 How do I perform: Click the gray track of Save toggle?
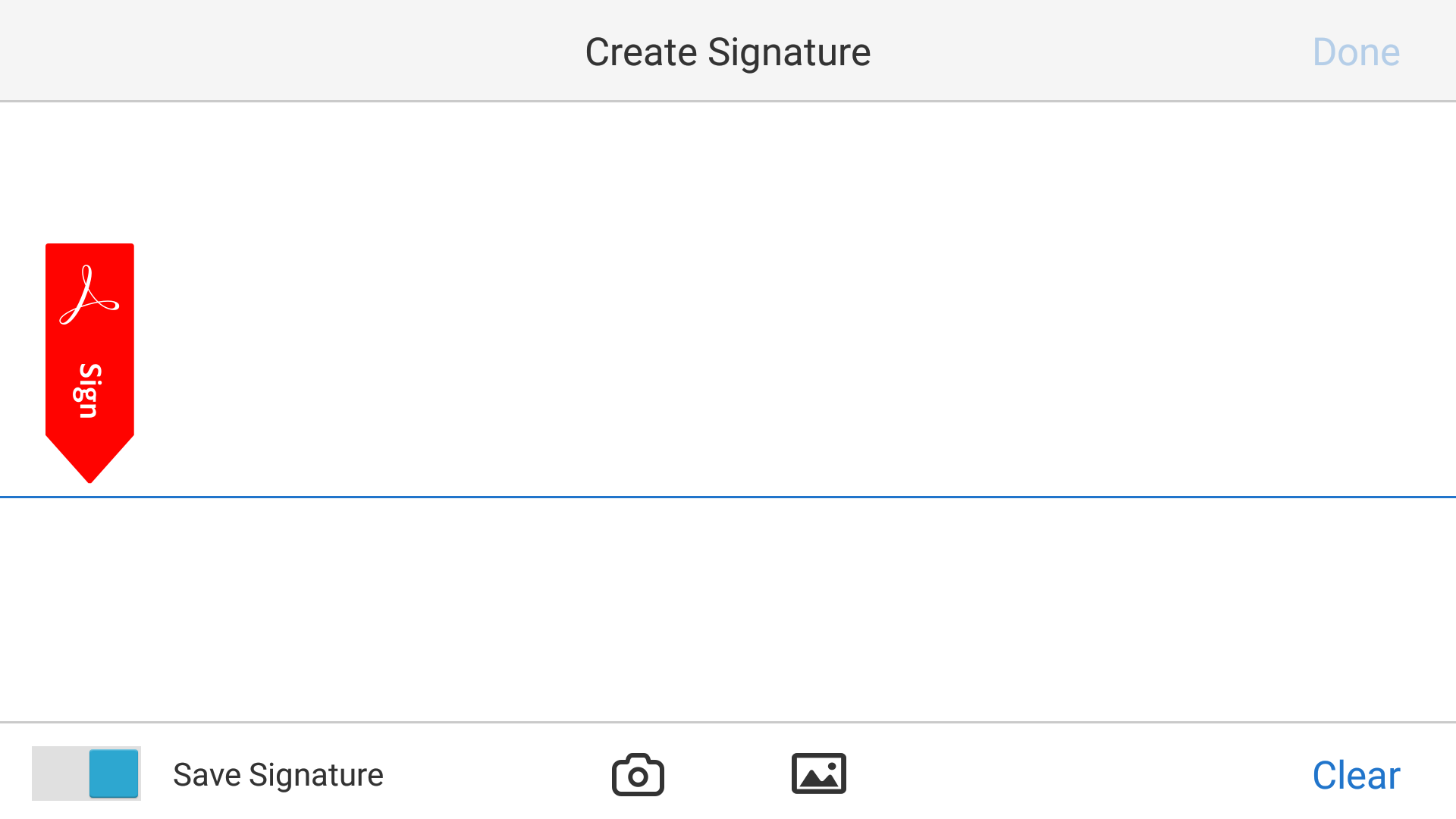point(59,773)
